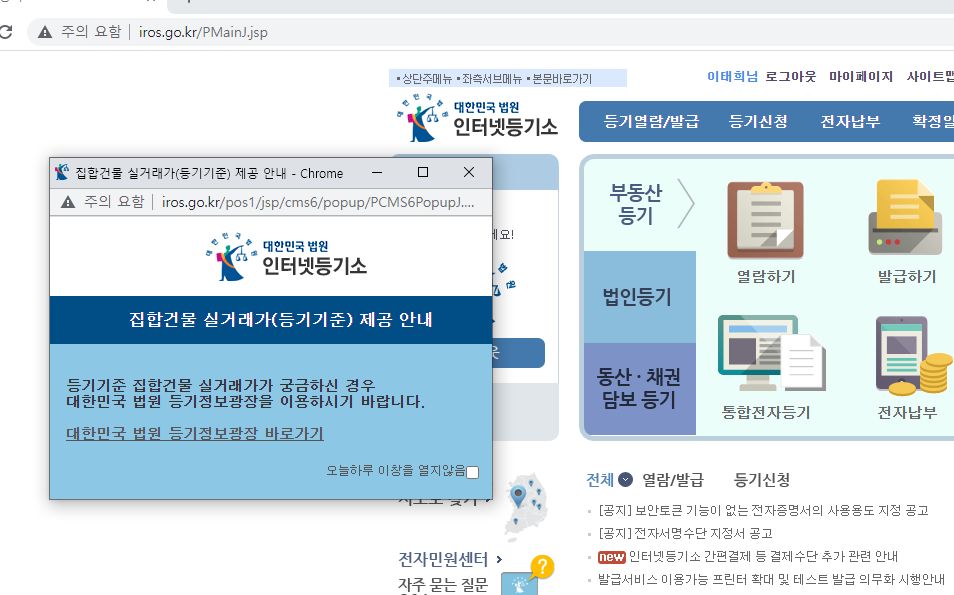954x595 pixels.
Task: Minimize the popup window
Action: (377, 172)
